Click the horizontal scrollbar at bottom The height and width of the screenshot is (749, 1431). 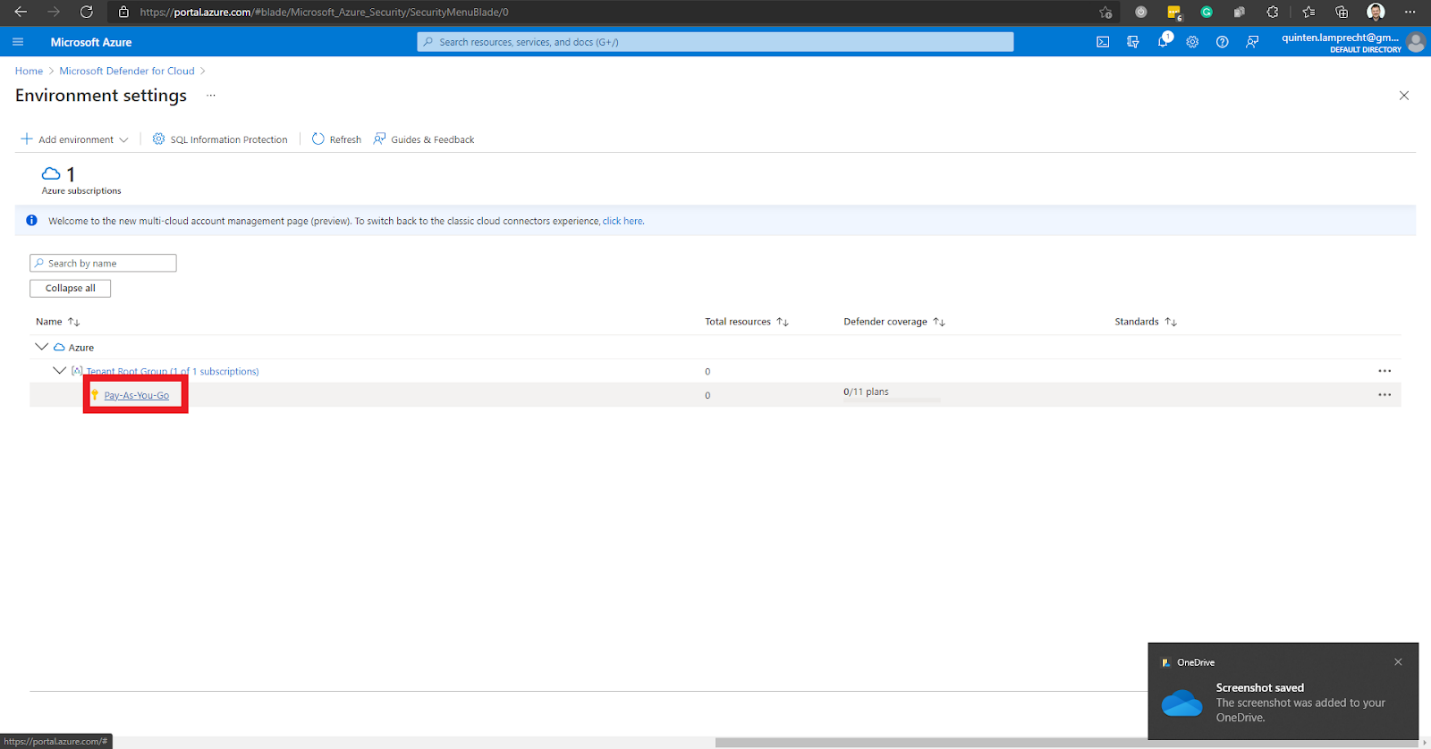[1067, 743]
